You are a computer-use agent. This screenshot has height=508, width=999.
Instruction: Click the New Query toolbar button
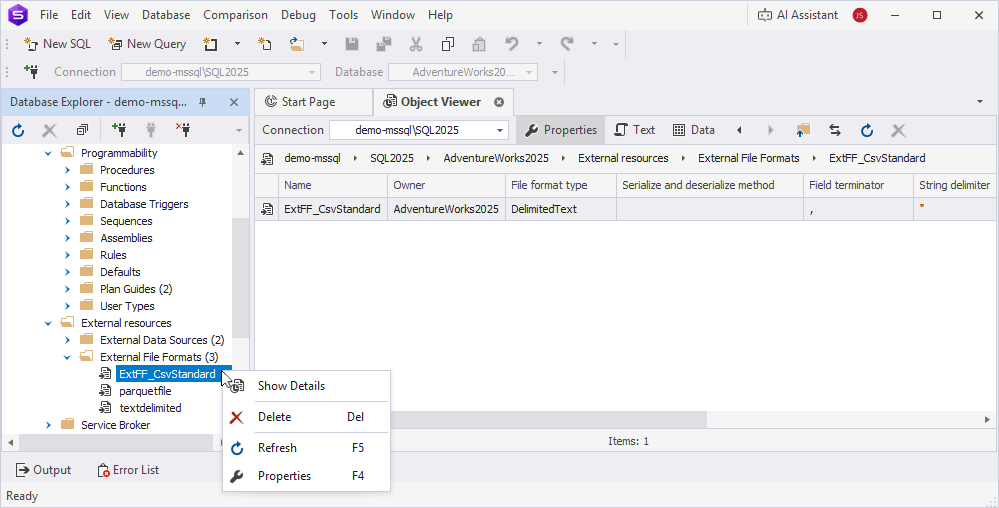click(x=147, y=44)
